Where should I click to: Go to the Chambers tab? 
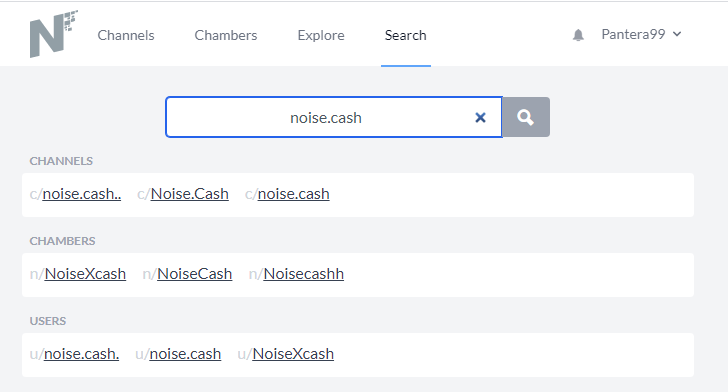click(226, 35)
